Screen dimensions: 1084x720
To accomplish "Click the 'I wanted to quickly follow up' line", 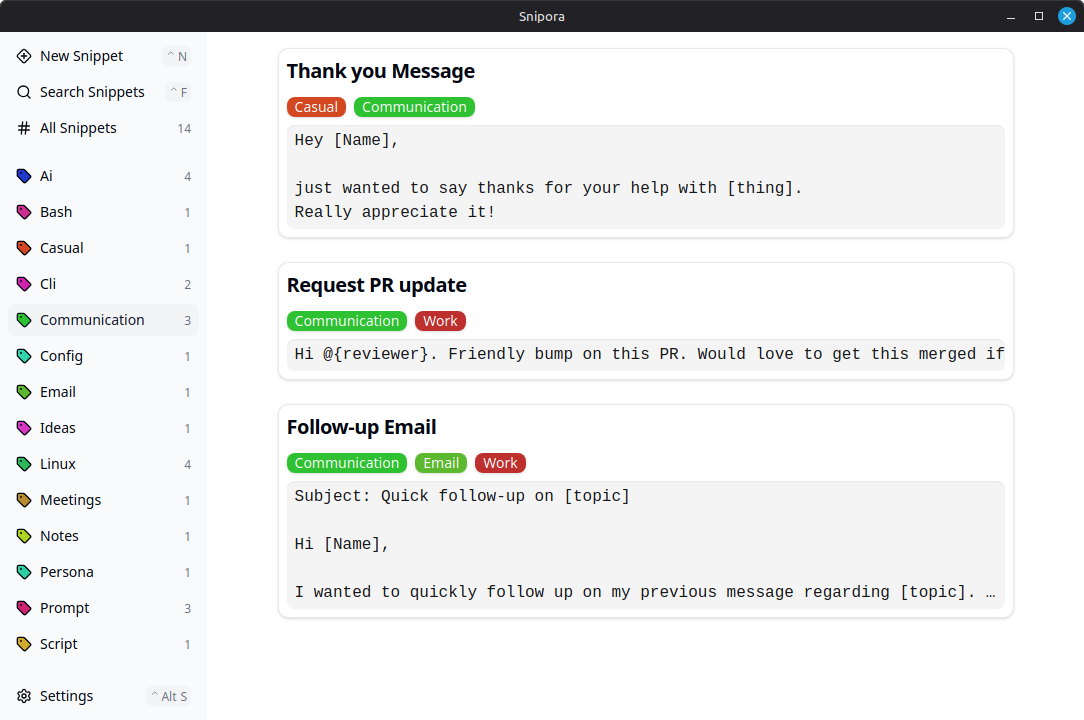I will 645,592.
